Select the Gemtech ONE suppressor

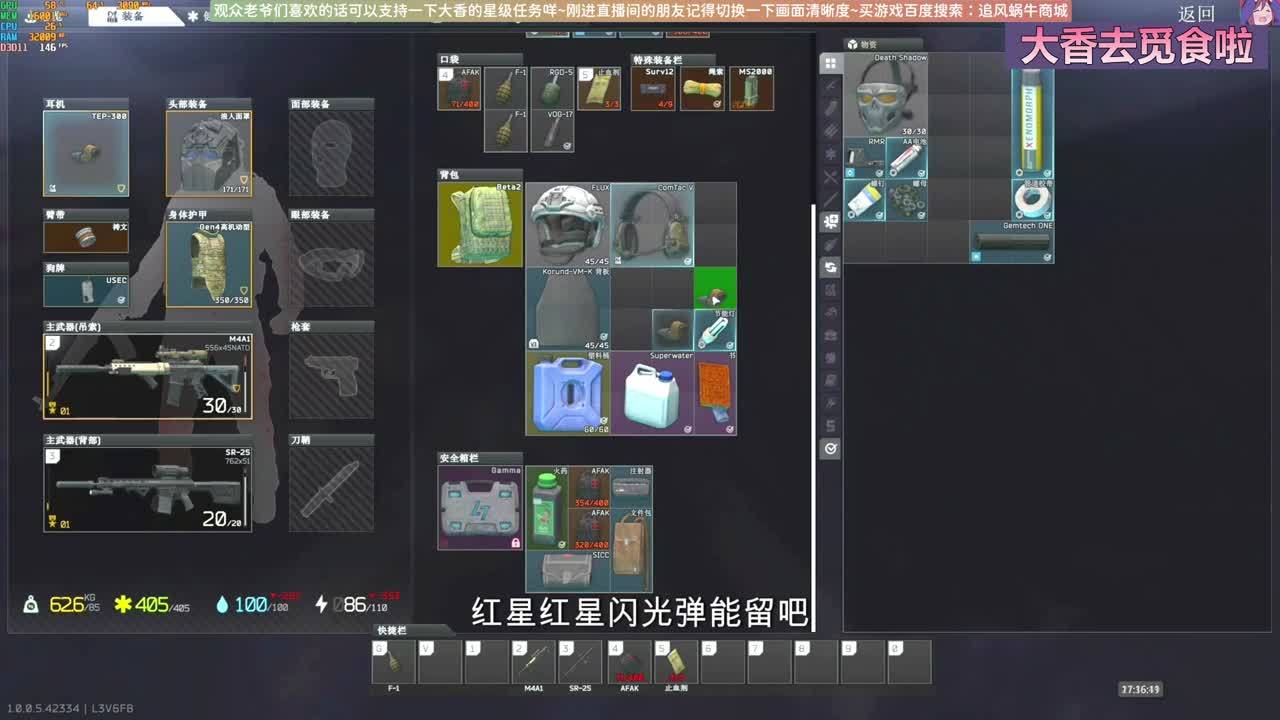tap(1012, 242)
